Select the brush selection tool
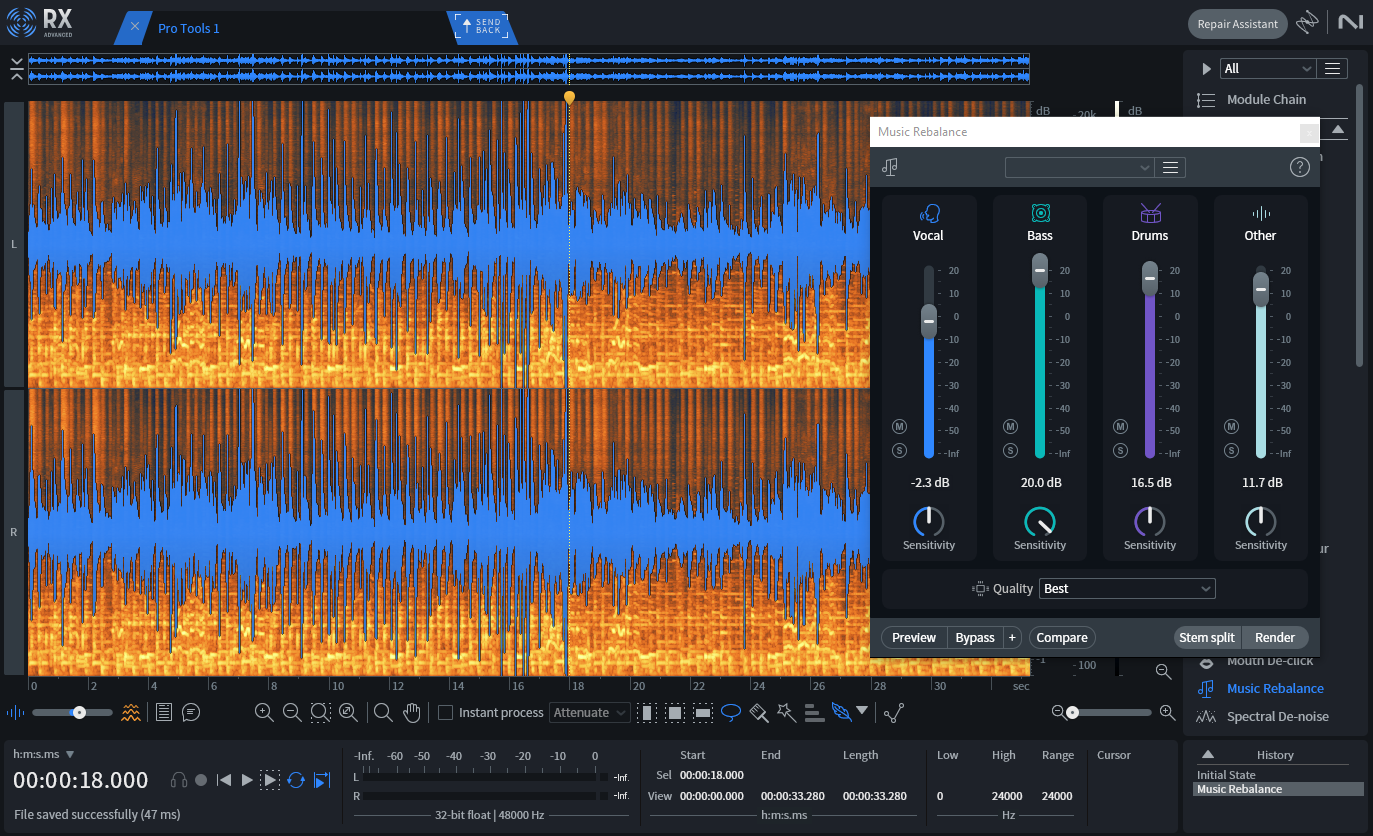This screenshot has width=1373, height=836. click(759, 713)
